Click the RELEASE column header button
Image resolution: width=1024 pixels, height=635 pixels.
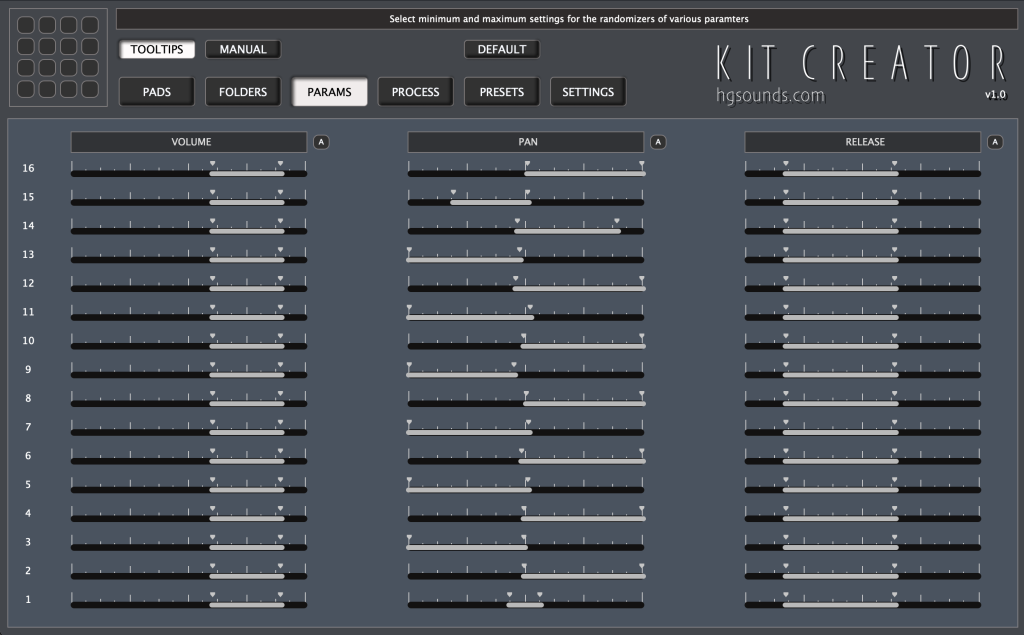click(x=863, y=142)
